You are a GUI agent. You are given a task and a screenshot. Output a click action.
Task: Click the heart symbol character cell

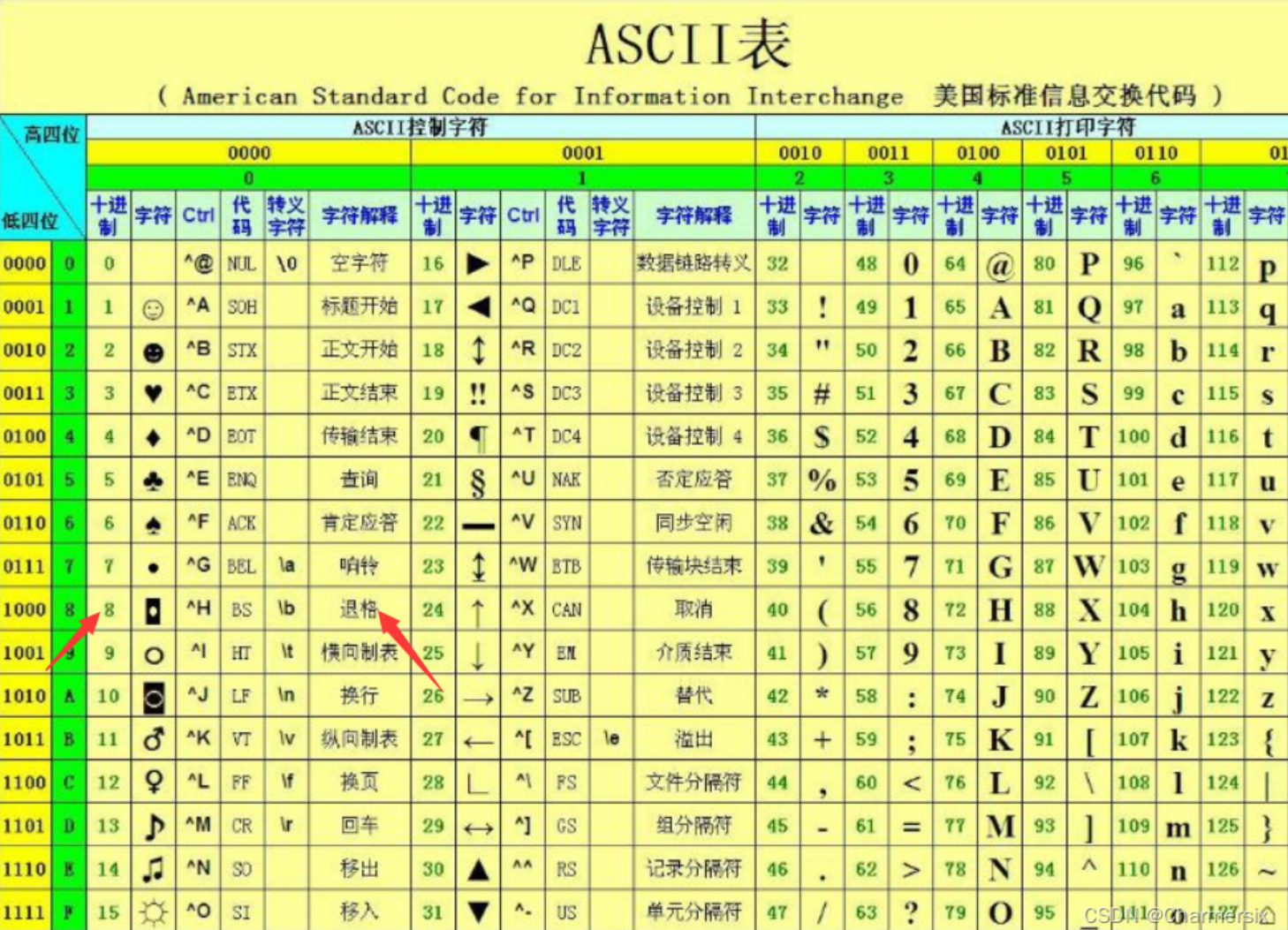point(153,393)
